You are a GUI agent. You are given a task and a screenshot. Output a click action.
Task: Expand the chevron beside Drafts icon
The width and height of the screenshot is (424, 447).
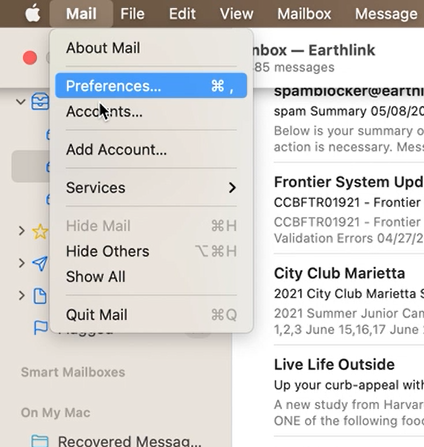[x=22, y=295]
